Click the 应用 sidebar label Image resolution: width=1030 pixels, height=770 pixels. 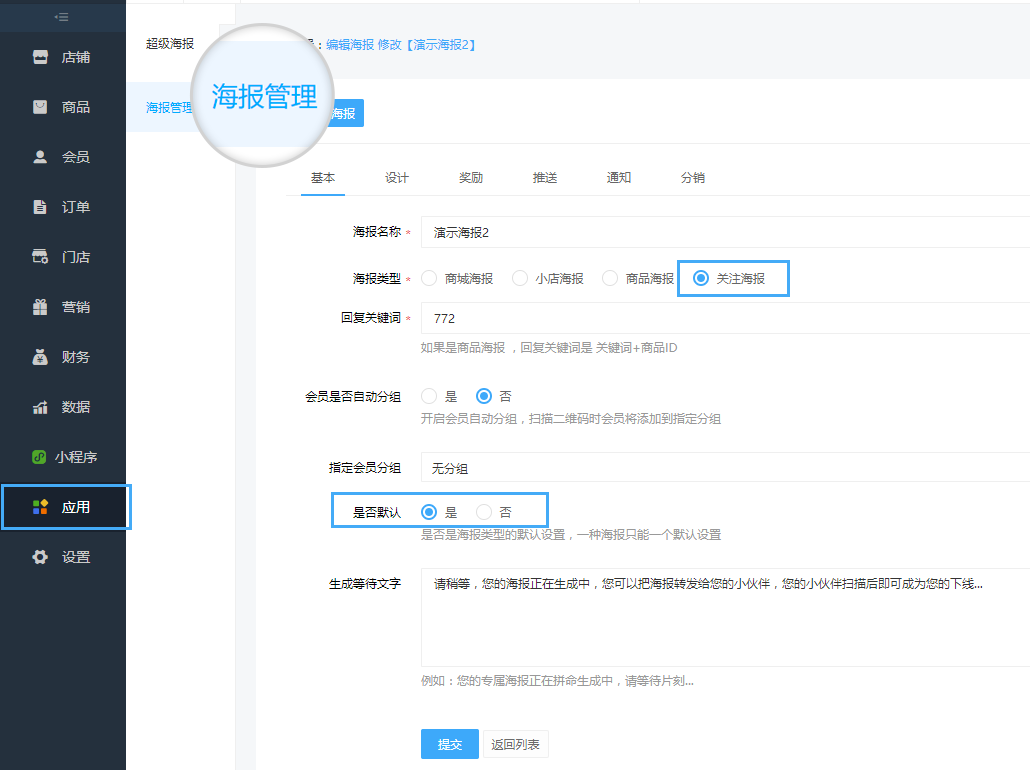(x=76, y=507)
